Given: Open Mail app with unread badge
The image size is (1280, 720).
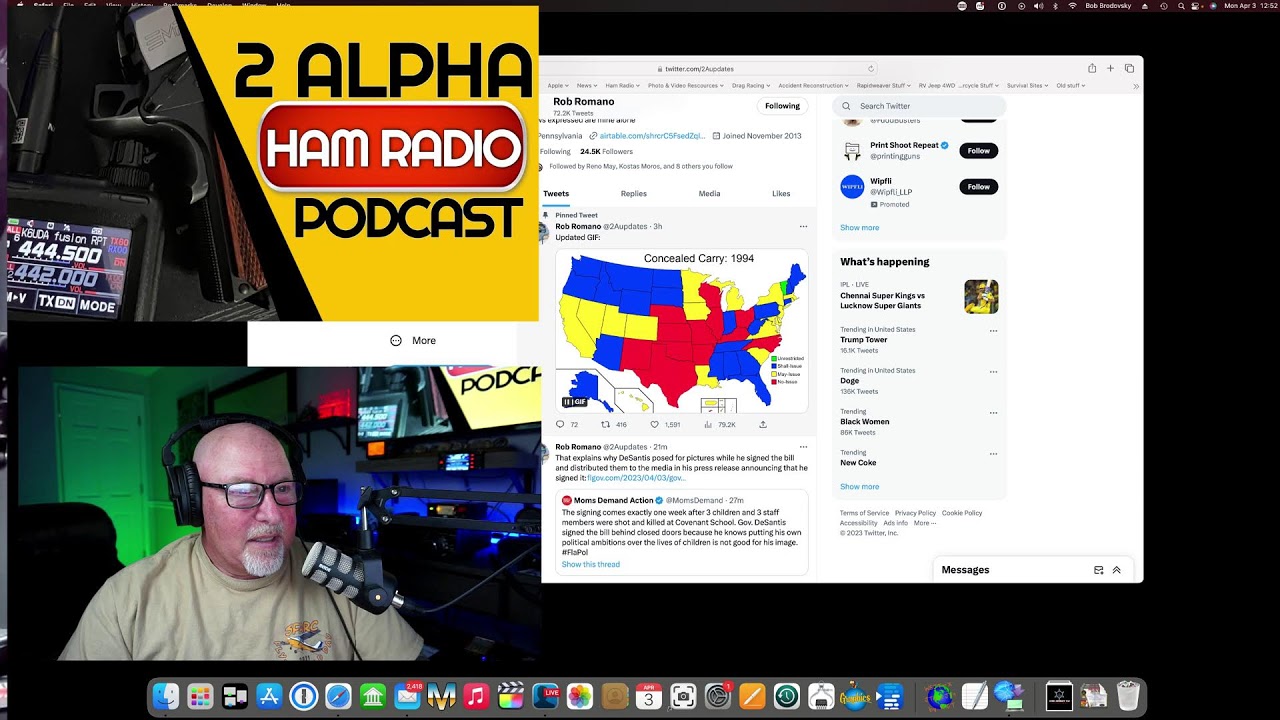Looking at the screenshot, I should (407, 696).
